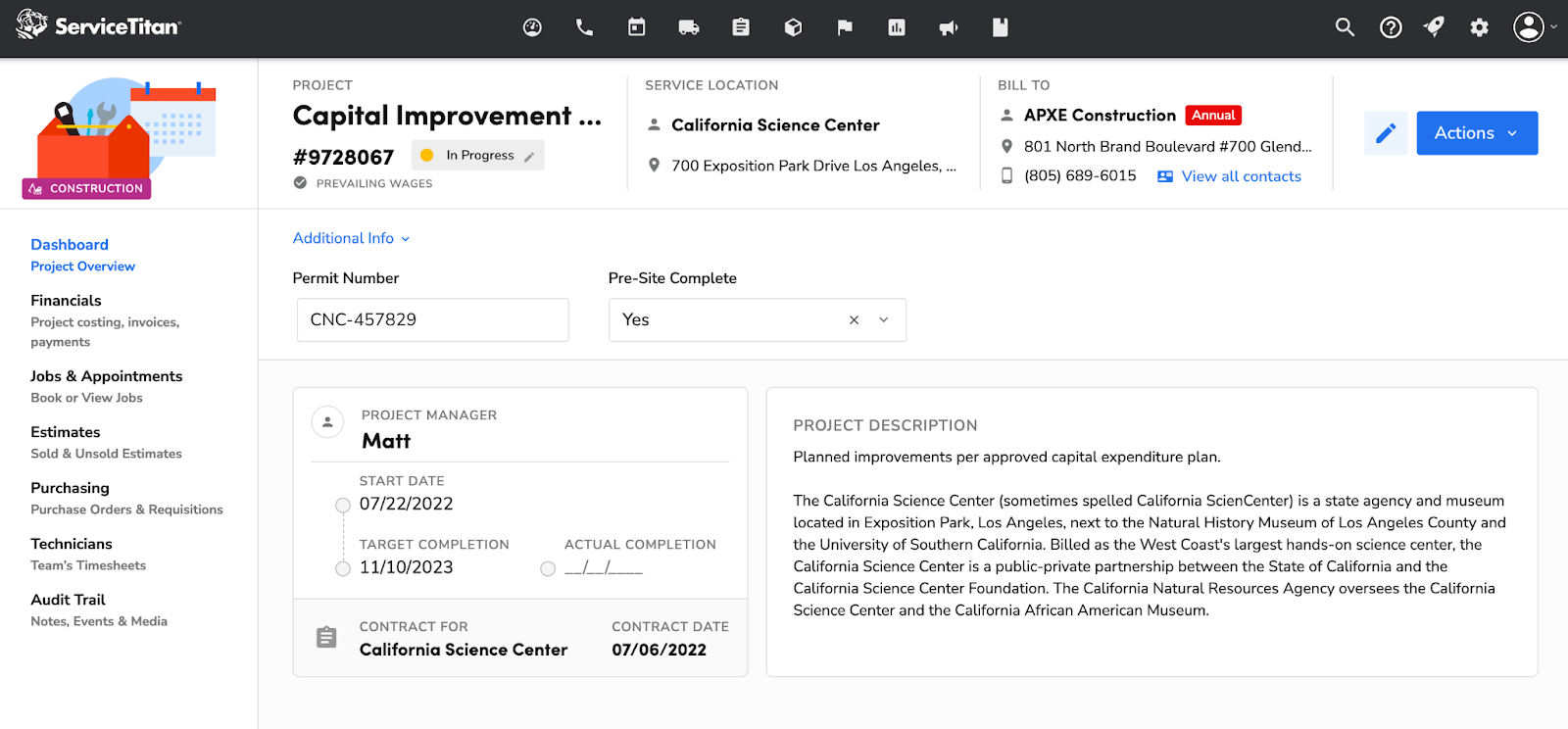Viewport: 1568px width, 729px height.
Task: Click the project toolbox thumbnail image
Action: [125, 130]
